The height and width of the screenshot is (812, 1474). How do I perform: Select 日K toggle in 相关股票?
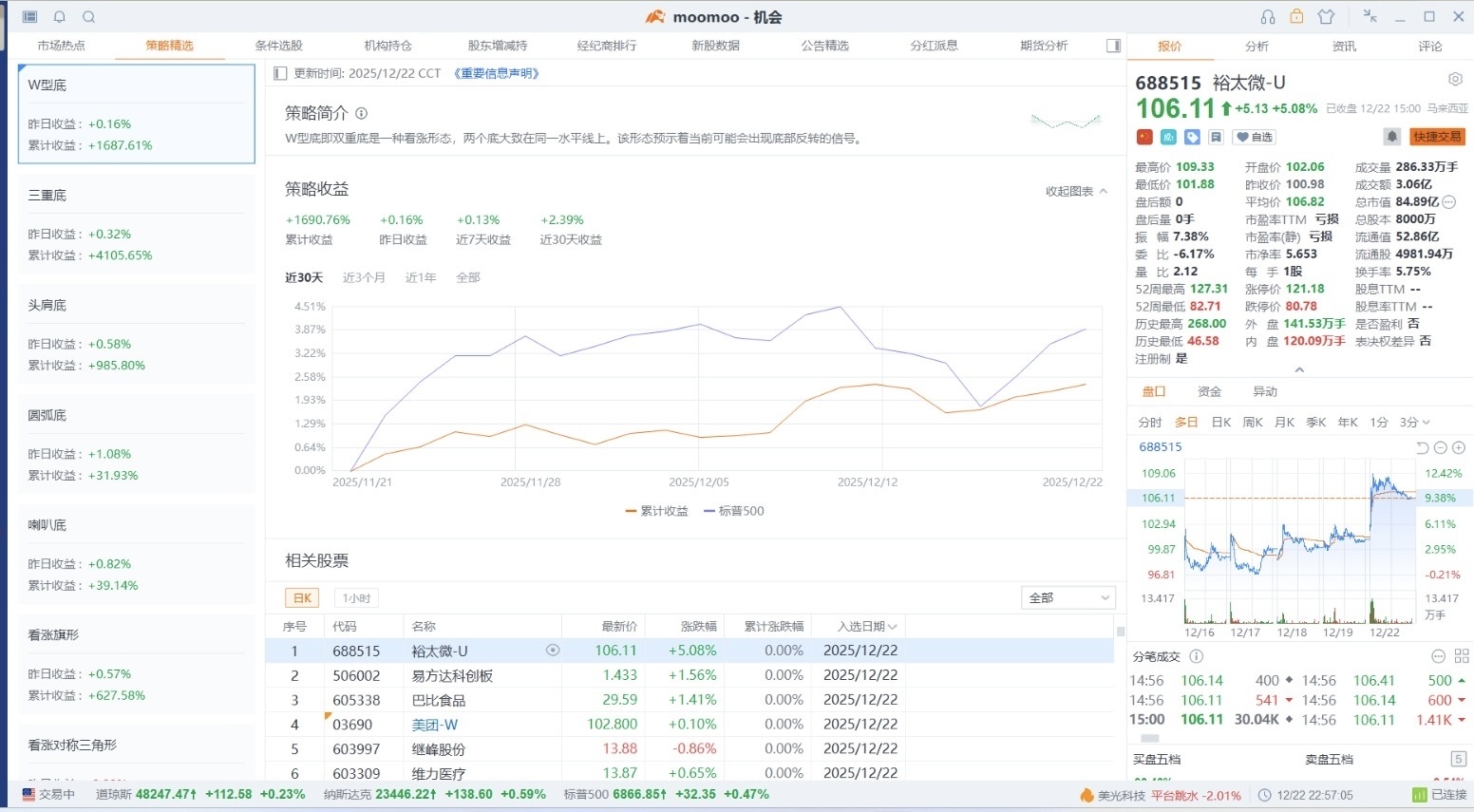click(302, 598)
